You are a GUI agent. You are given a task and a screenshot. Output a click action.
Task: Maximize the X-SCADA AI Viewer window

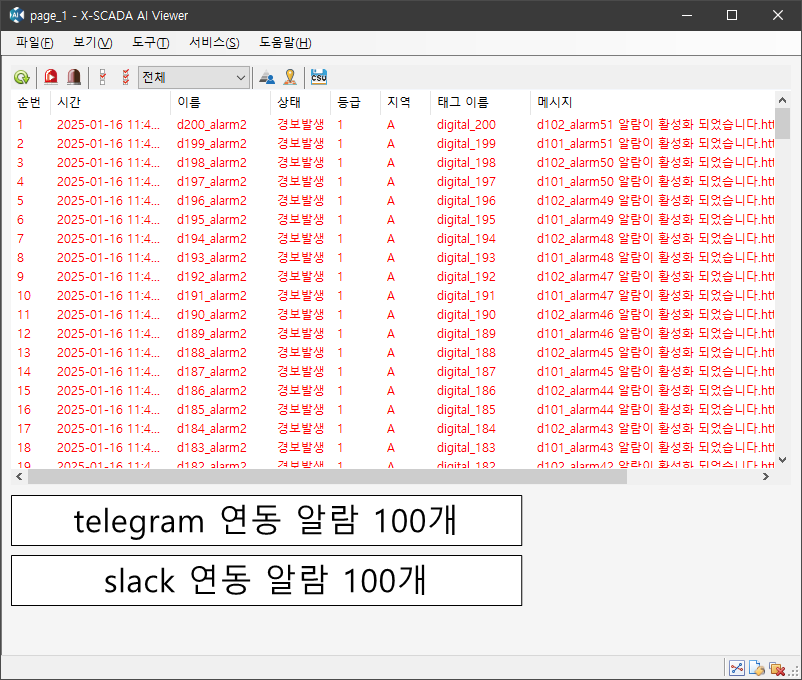click(x=732, y=15)
